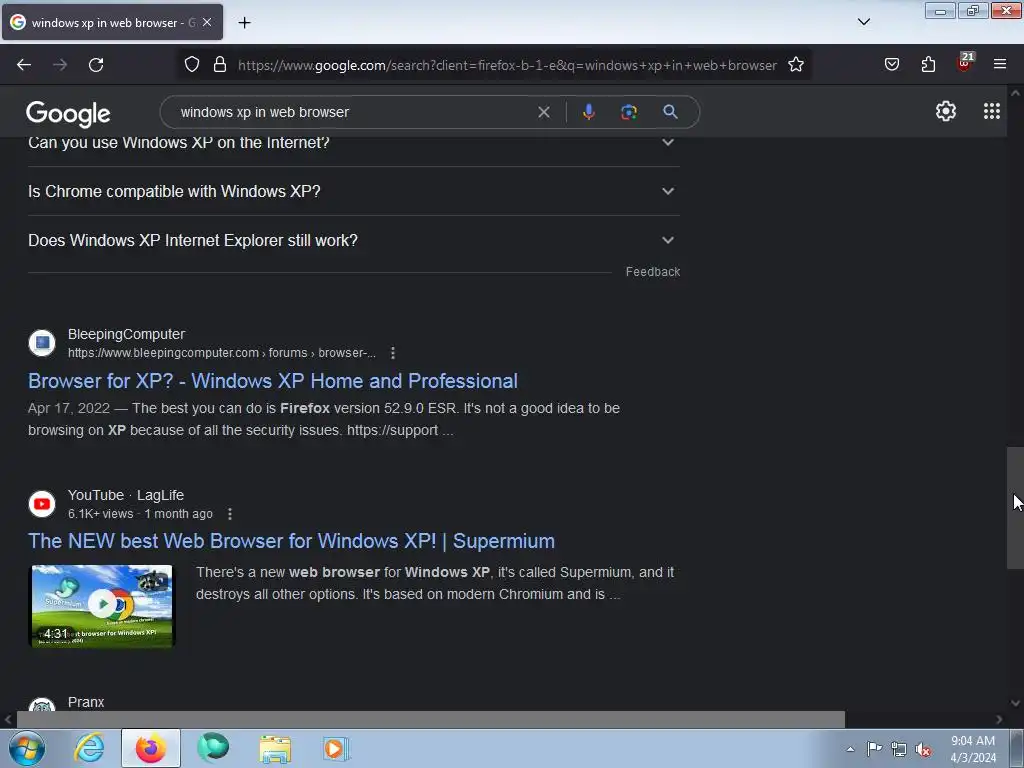Screen dimensions: 1024x768
Task: Click the YouTube favicon beside LagLife
Action: pos(42,504)
